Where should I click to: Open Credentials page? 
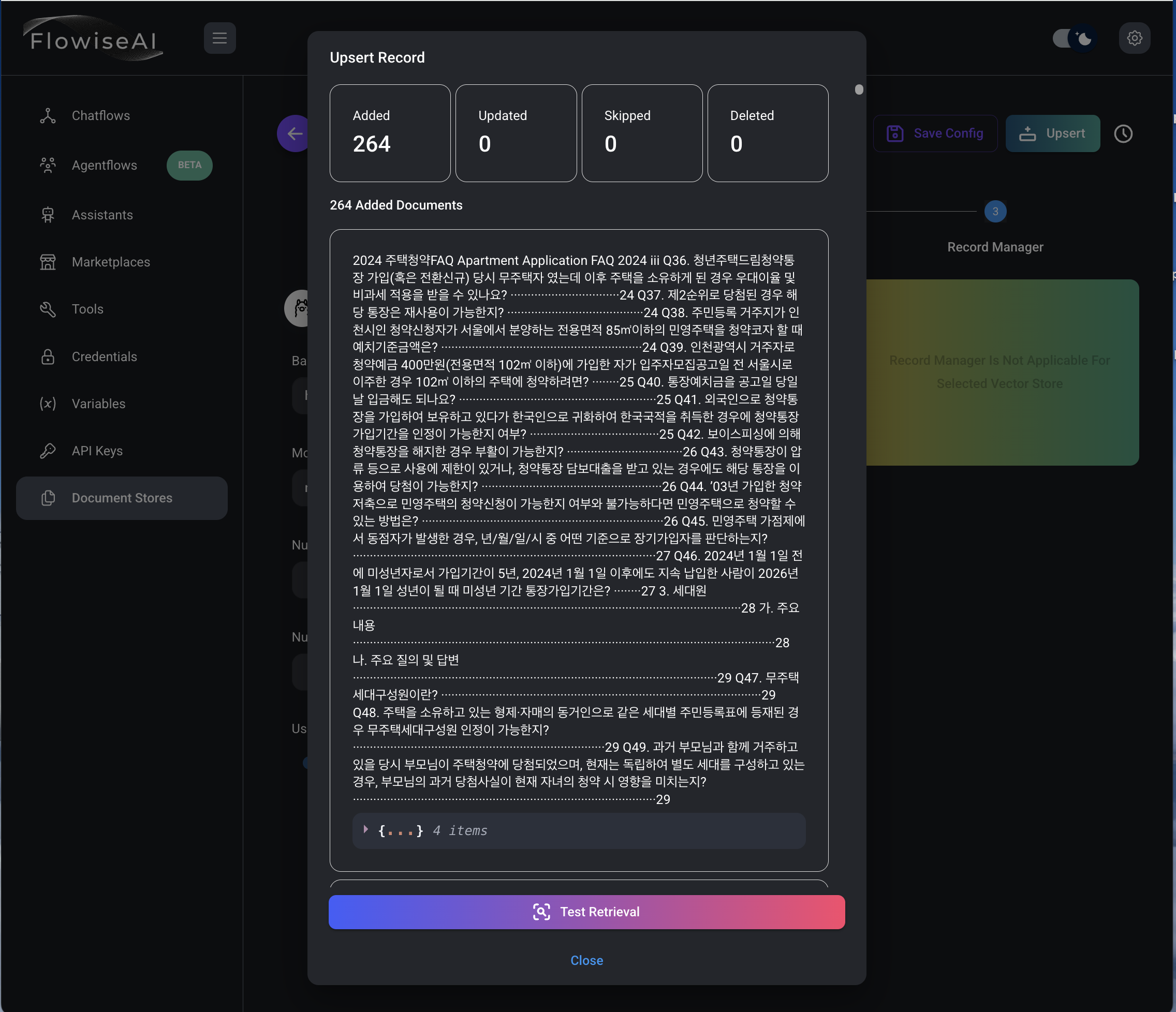pyautogui.click(x=105, y=356)
